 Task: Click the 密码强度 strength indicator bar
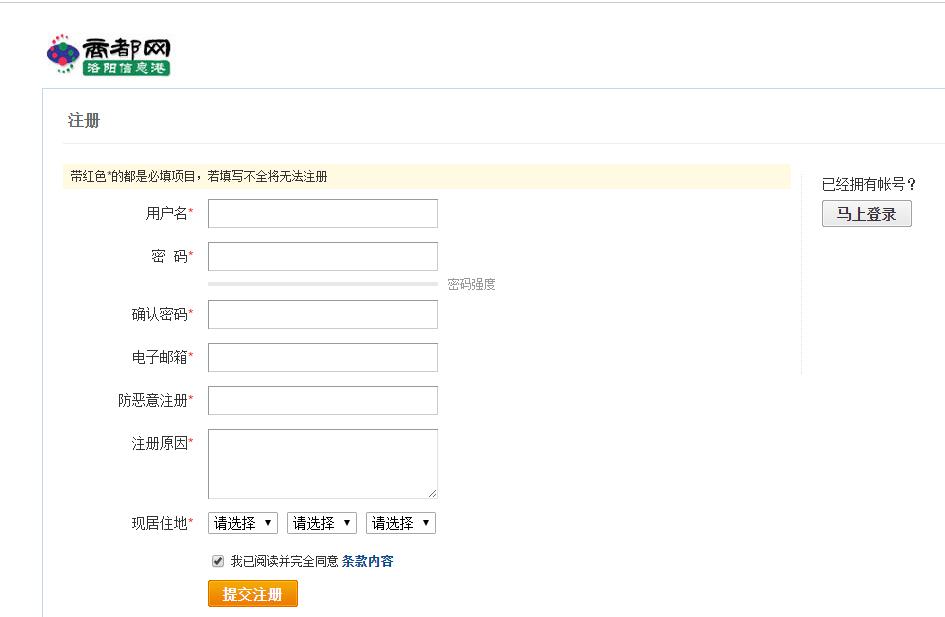tap(320, 284)
